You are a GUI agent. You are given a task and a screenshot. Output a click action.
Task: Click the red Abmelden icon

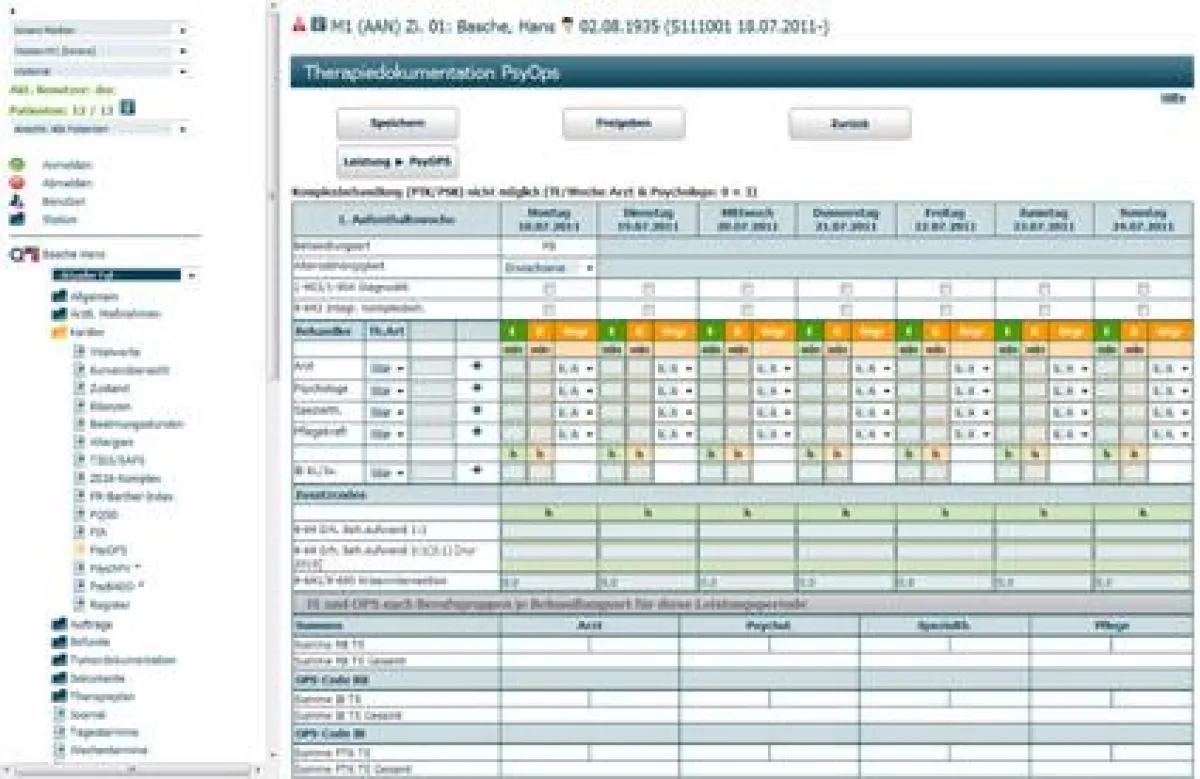point(17,183)
